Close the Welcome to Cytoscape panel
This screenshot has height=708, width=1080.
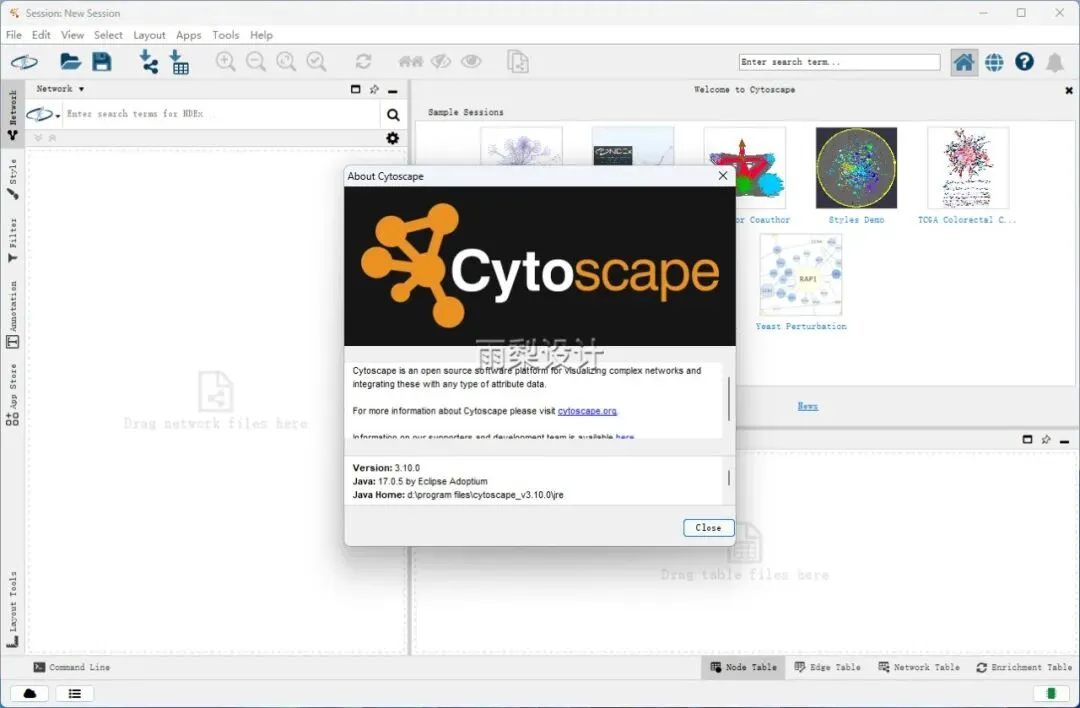tap(1068, 90)
